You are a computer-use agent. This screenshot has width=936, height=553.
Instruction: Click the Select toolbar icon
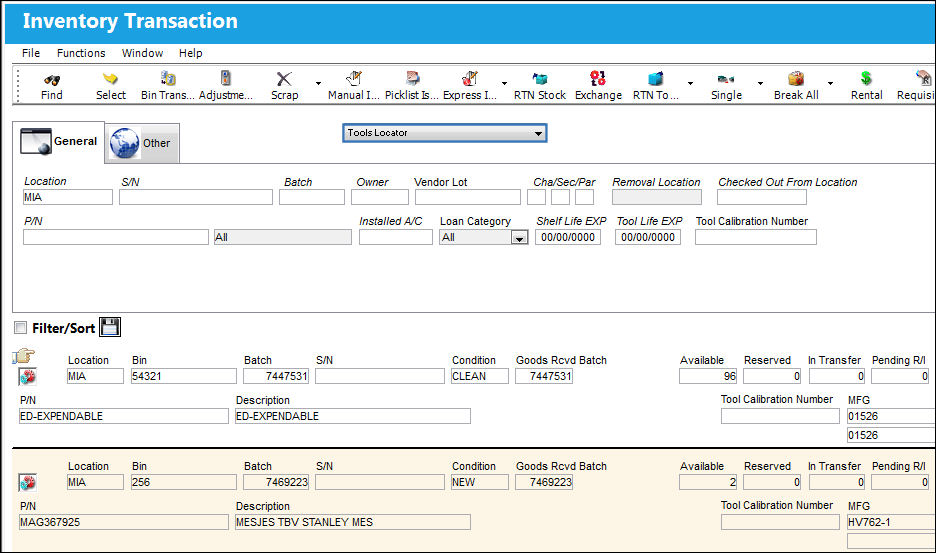110,79
